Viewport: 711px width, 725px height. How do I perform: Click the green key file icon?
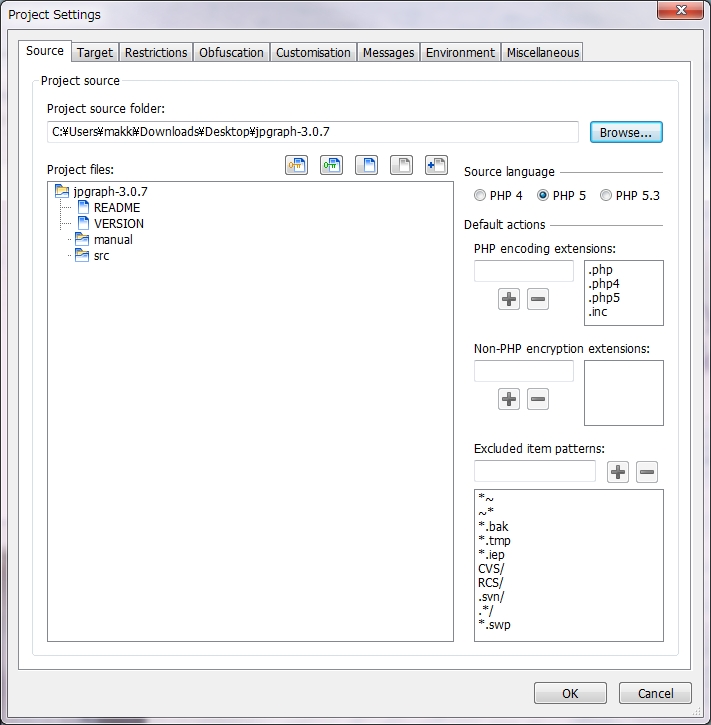pos(331,166)
